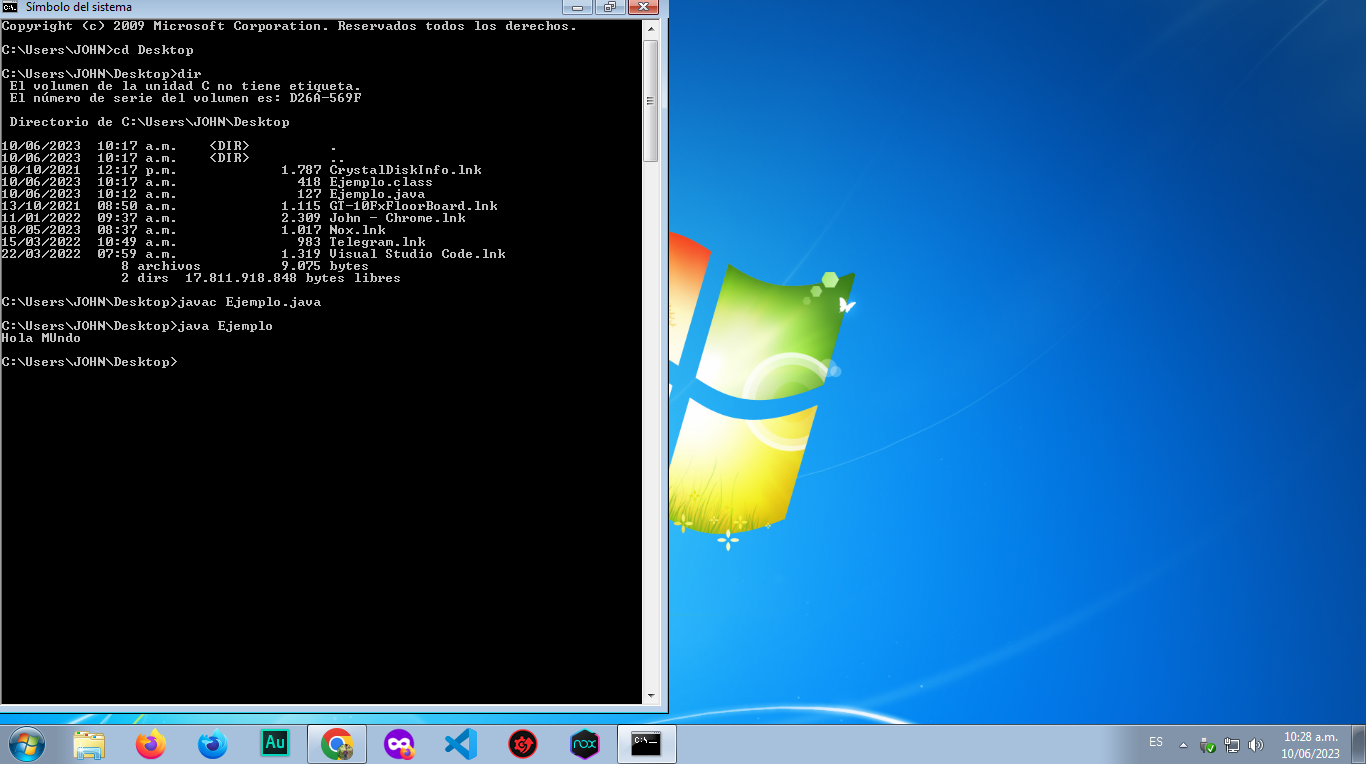Click the 'Directorio de C:\Users\JOHN\Desktop' line
This screenshot has width=1366, height=768.
(x=150, y=122)
